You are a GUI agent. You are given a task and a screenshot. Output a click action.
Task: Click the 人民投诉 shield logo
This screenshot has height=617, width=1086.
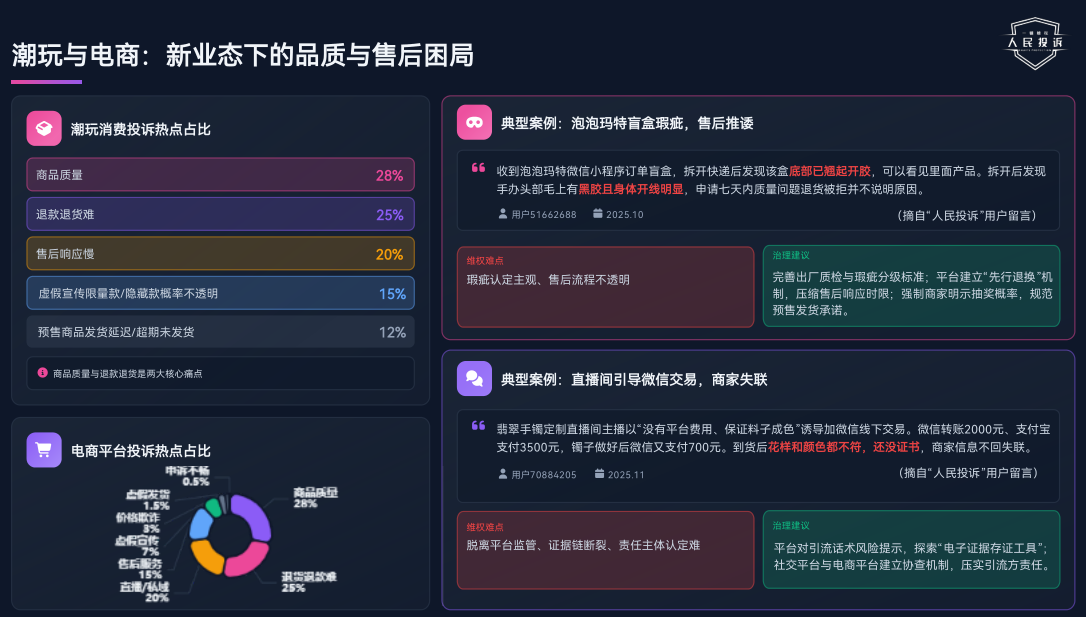(x=1035, y=43)
